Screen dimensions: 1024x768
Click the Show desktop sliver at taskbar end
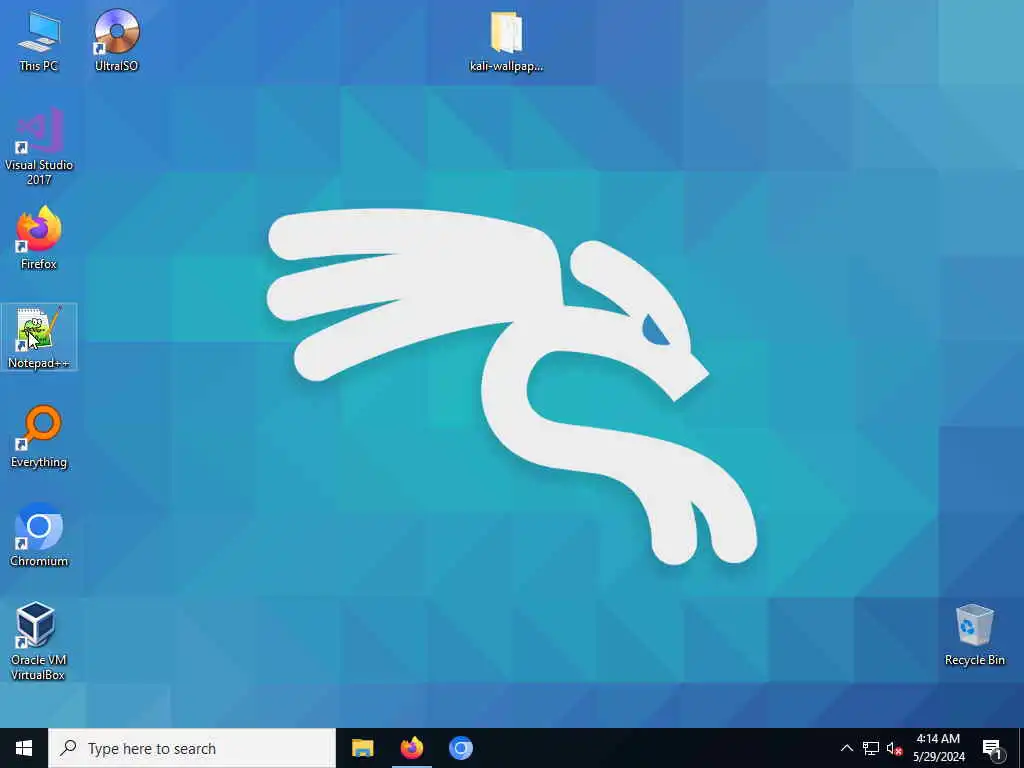[x=1021, y=748]
